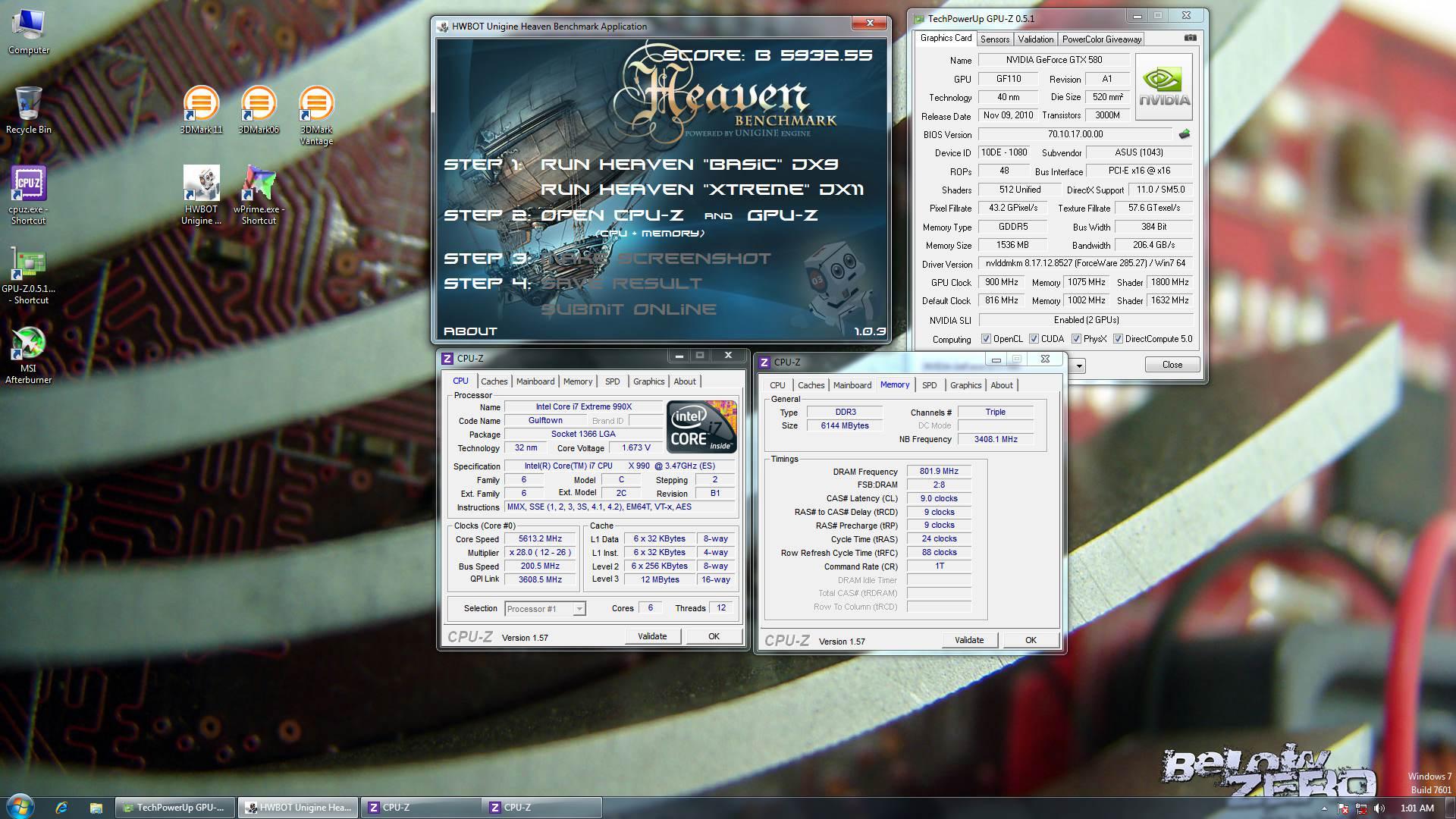The width and height of the screenshot is (1456, 819).
Task: Click the CPU-Z CPU window title bar icon
Action: click(x=447, y=359)
